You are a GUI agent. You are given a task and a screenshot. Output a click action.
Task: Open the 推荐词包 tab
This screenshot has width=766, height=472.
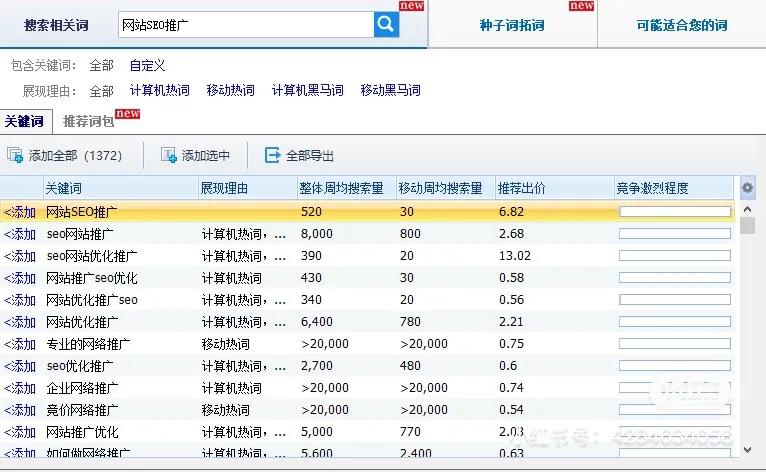[x=88, y=121]
